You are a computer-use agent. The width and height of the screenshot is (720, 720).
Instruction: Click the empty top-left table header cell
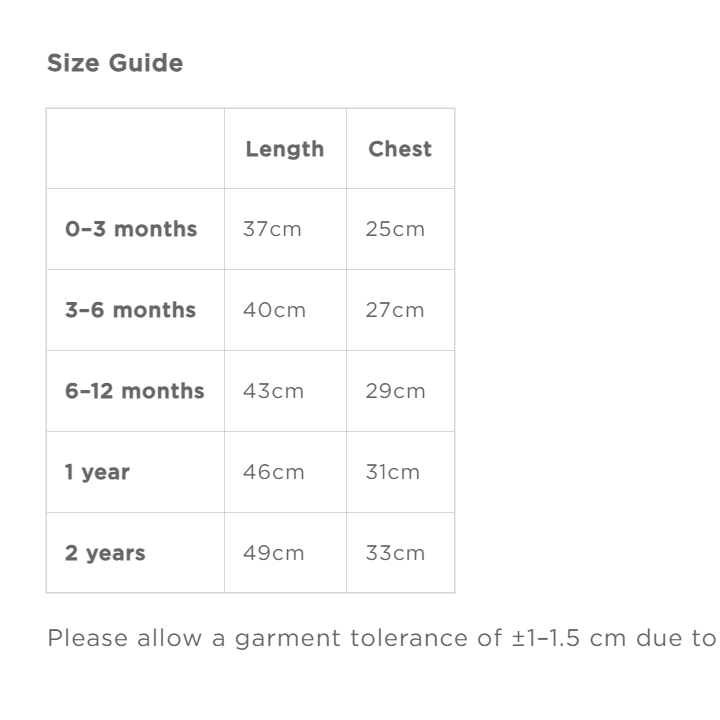click(135, 149)
